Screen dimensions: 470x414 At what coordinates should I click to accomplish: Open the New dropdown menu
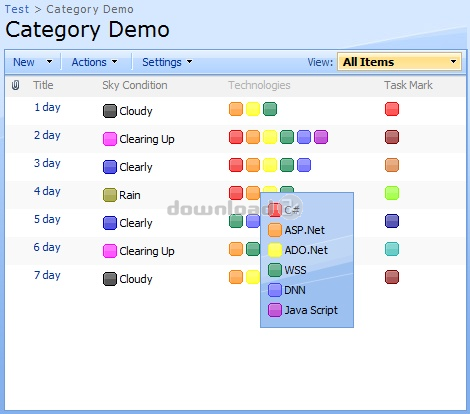pos(33,62)
